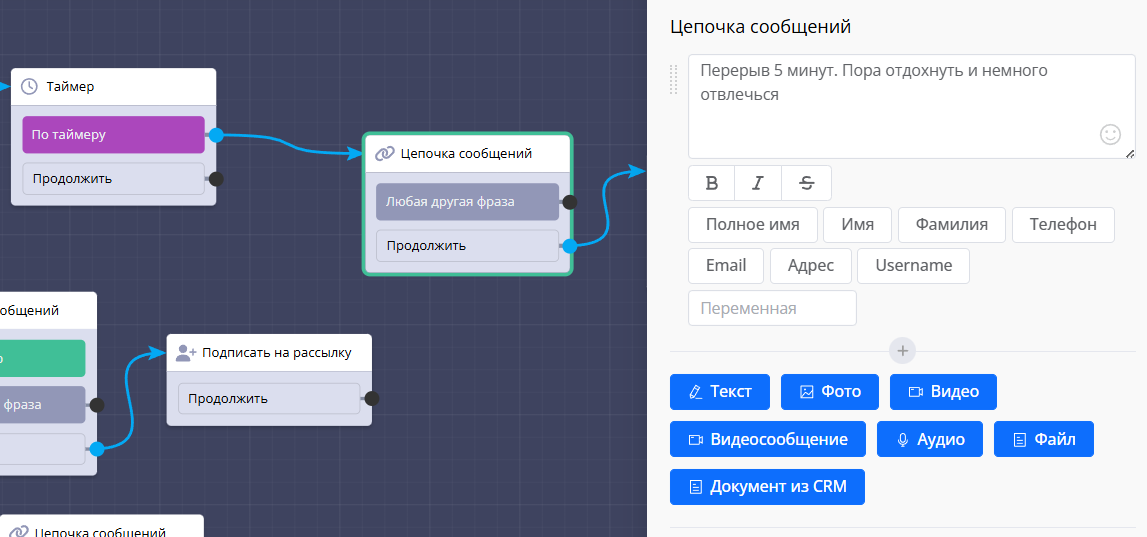Toggle italic text formatting

(x=758, y=183)
